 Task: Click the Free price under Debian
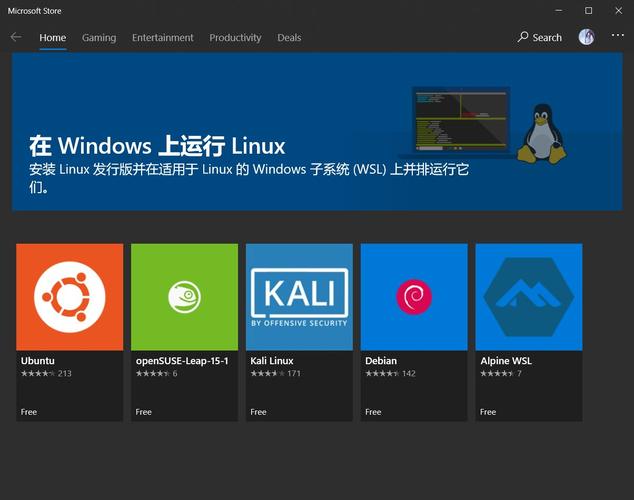(x=373, y=412)
